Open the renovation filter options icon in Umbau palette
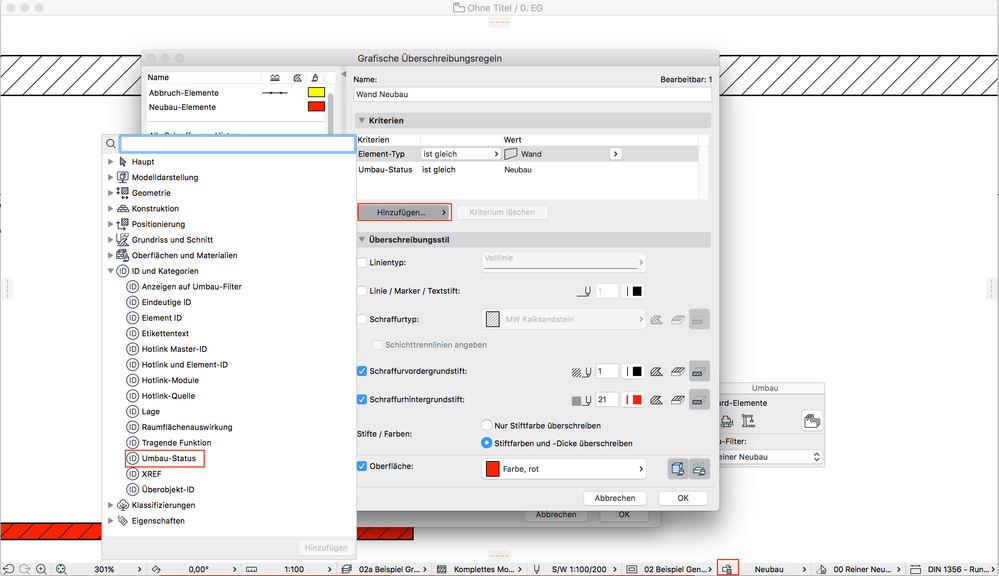 812,421
